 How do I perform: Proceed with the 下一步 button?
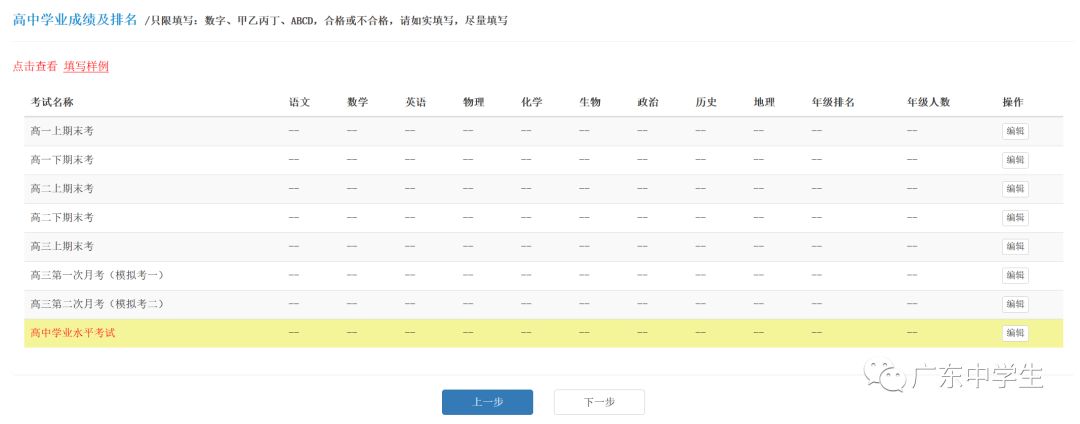click(x=599, y=403)
